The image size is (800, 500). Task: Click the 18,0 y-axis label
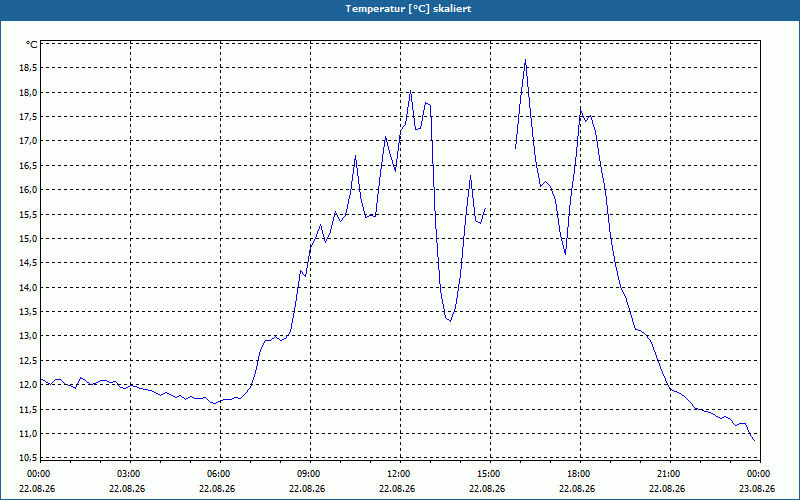point(29,92)
